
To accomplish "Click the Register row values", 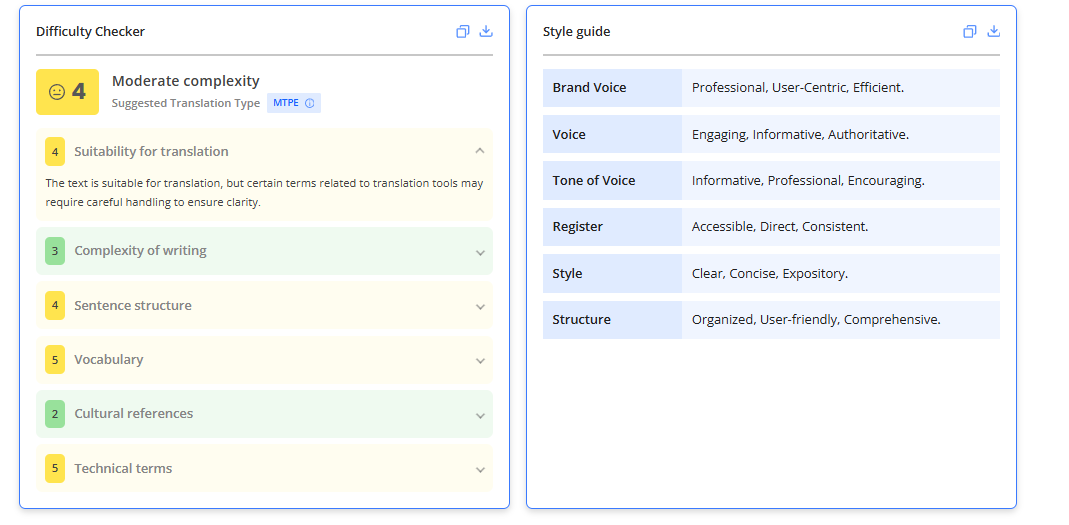I will [x=780, y=227].
